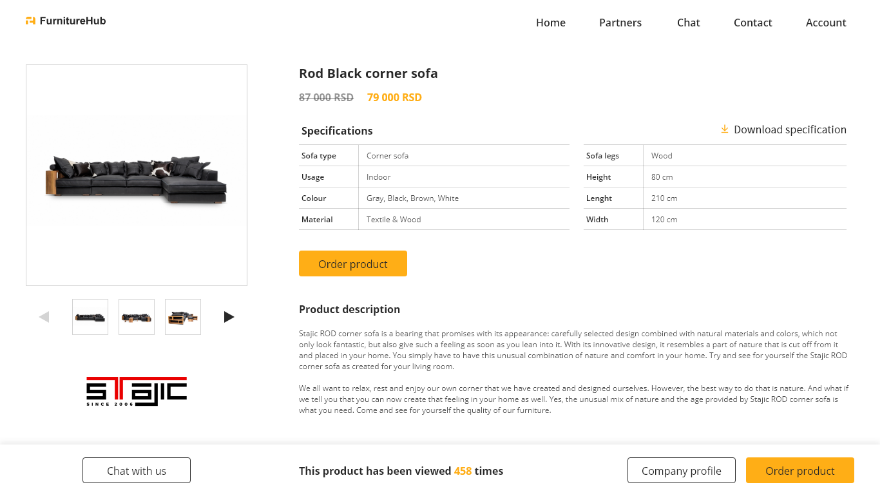
Task: Select the first sofa thumbnail
Action: pyautogui.click(x=90, y=317)
